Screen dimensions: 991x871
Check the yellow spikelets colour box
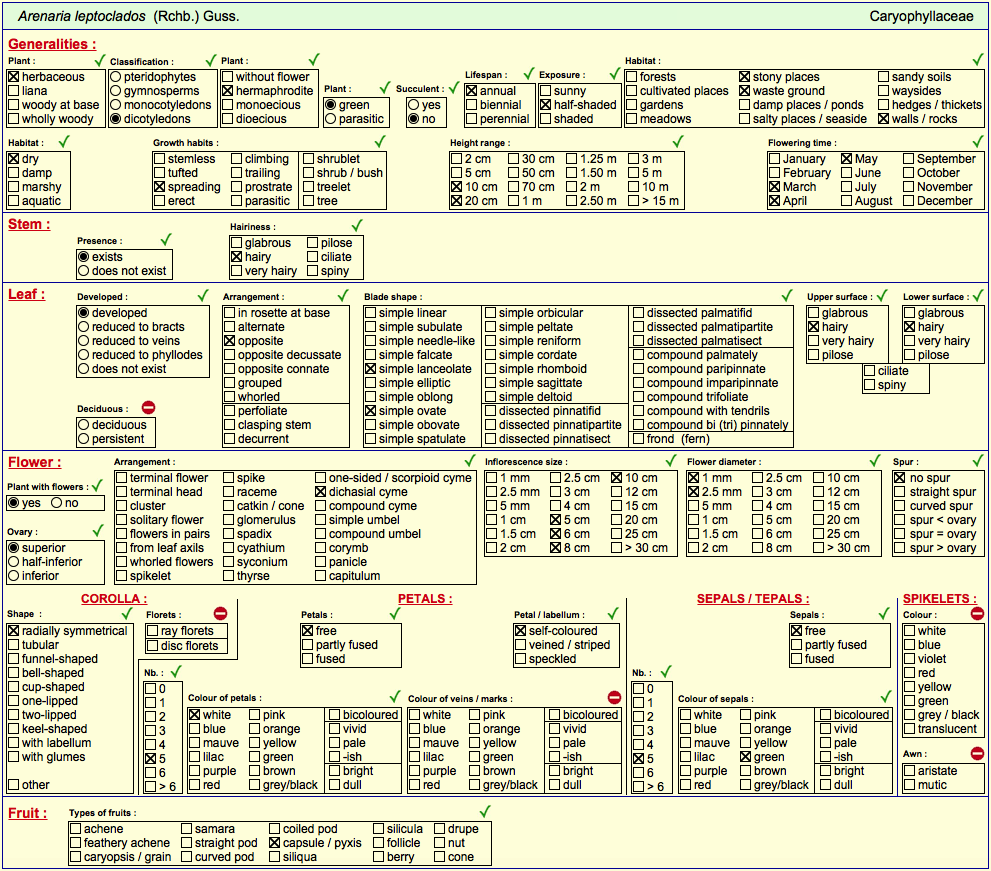[x=909, y=687]
